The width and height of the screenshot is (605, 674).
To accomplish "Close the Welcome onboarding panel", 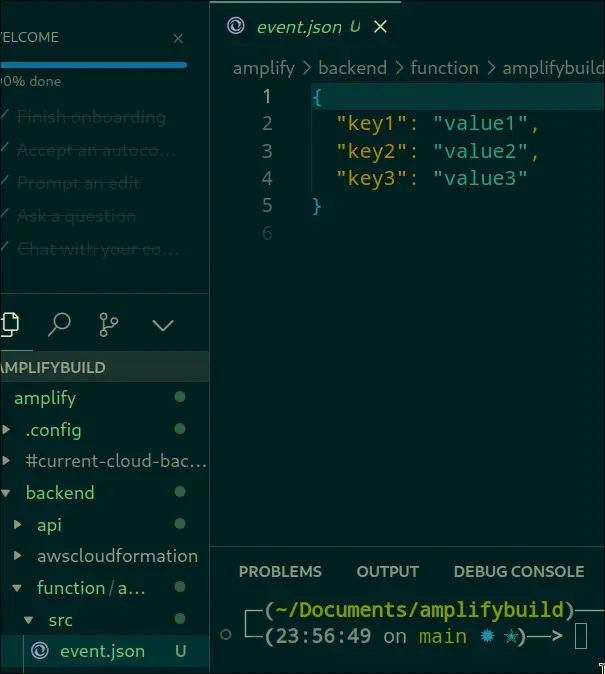I will point(178,39).
